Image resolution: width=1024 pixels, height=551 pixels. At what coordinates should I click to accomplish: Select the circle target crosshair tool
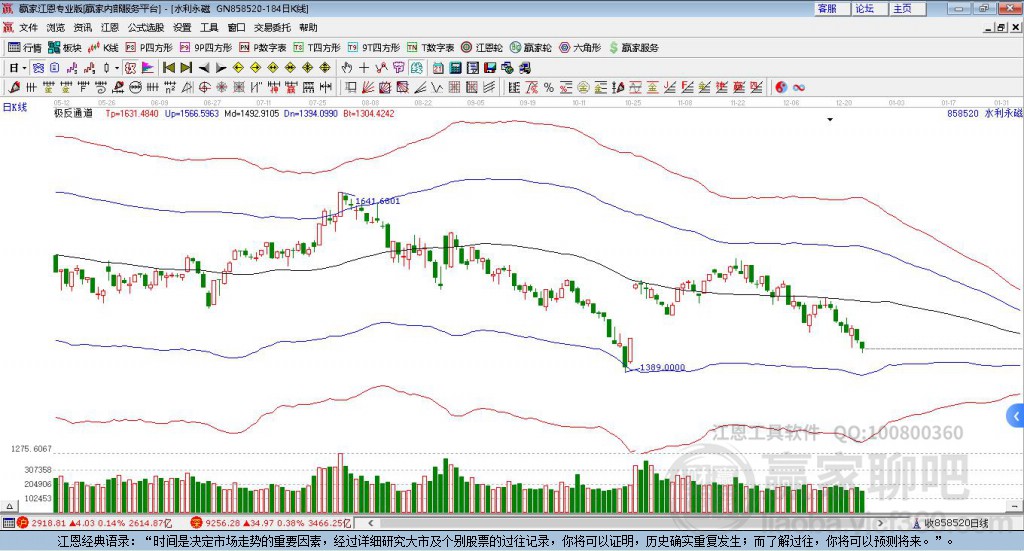click(204, 87)
